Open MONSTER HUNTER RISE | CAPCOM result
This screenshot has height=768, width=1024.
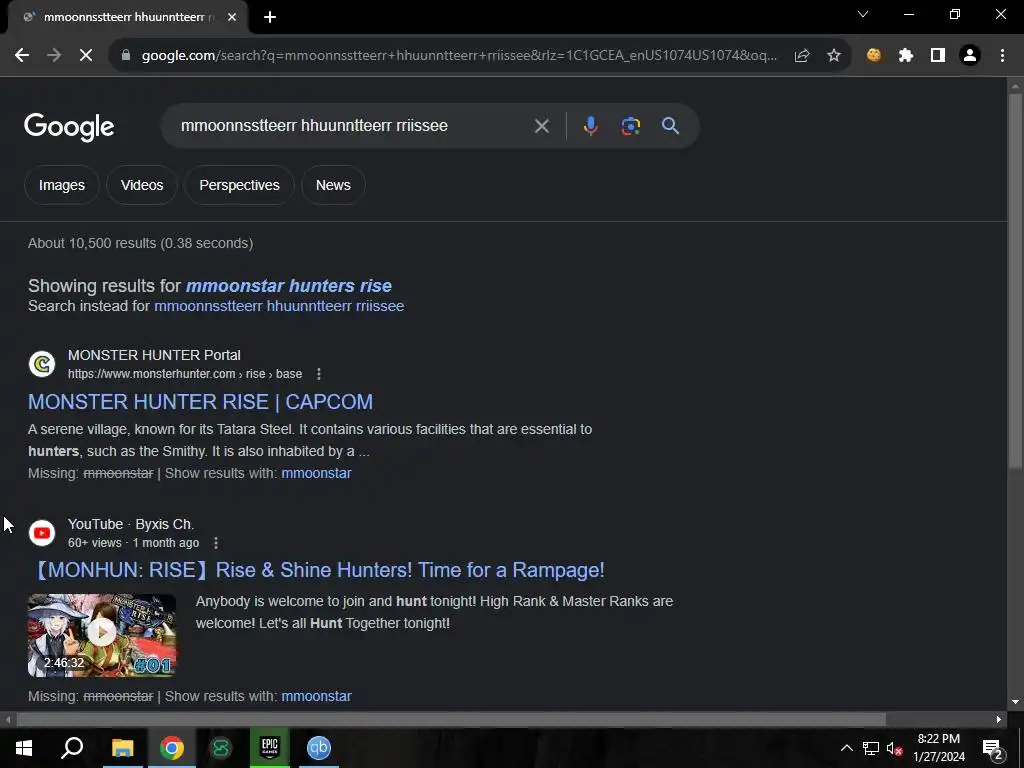pos(200,402)
